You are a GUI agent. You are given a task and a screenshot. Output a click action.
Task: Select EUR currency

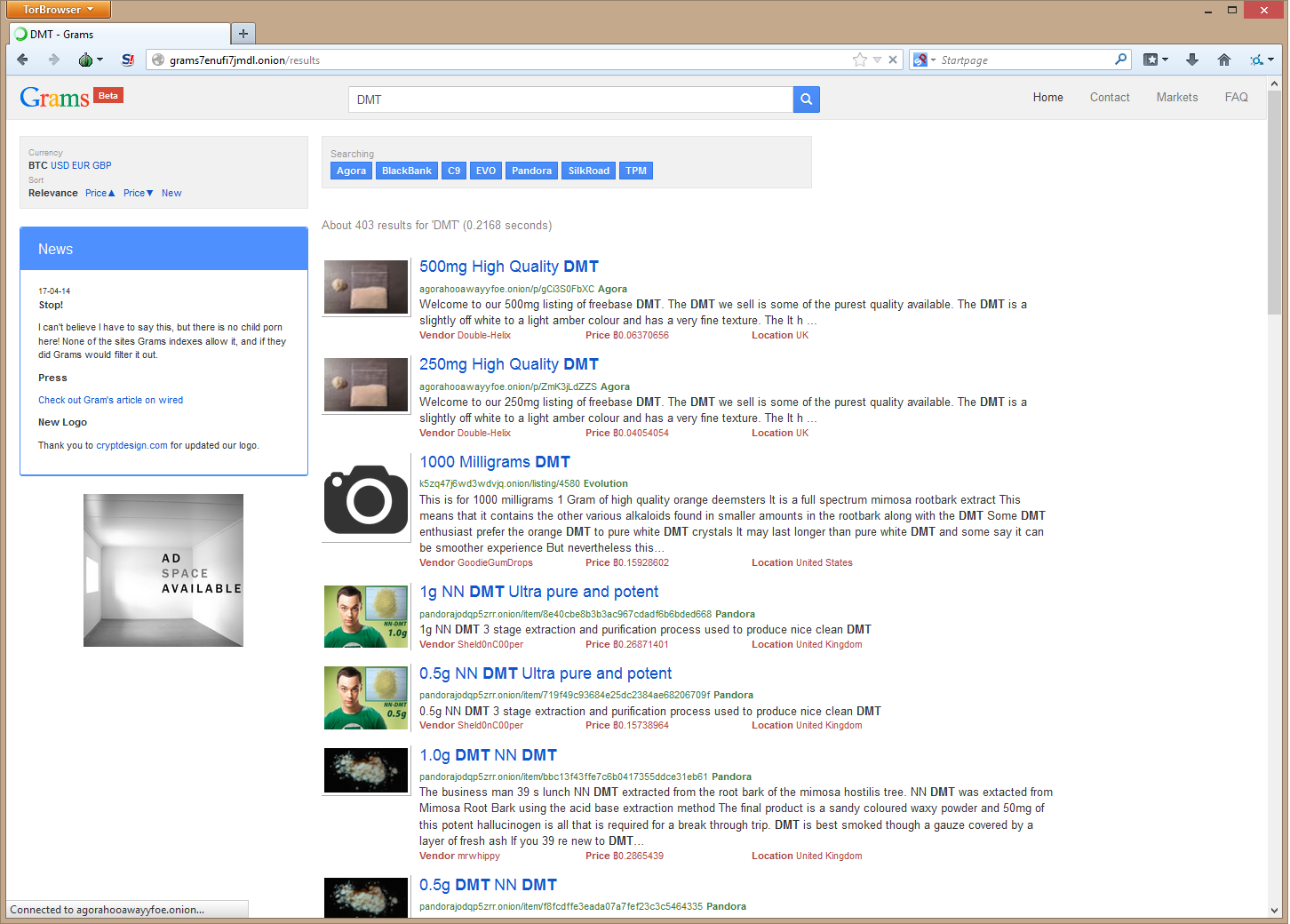(x=81, y=165)
